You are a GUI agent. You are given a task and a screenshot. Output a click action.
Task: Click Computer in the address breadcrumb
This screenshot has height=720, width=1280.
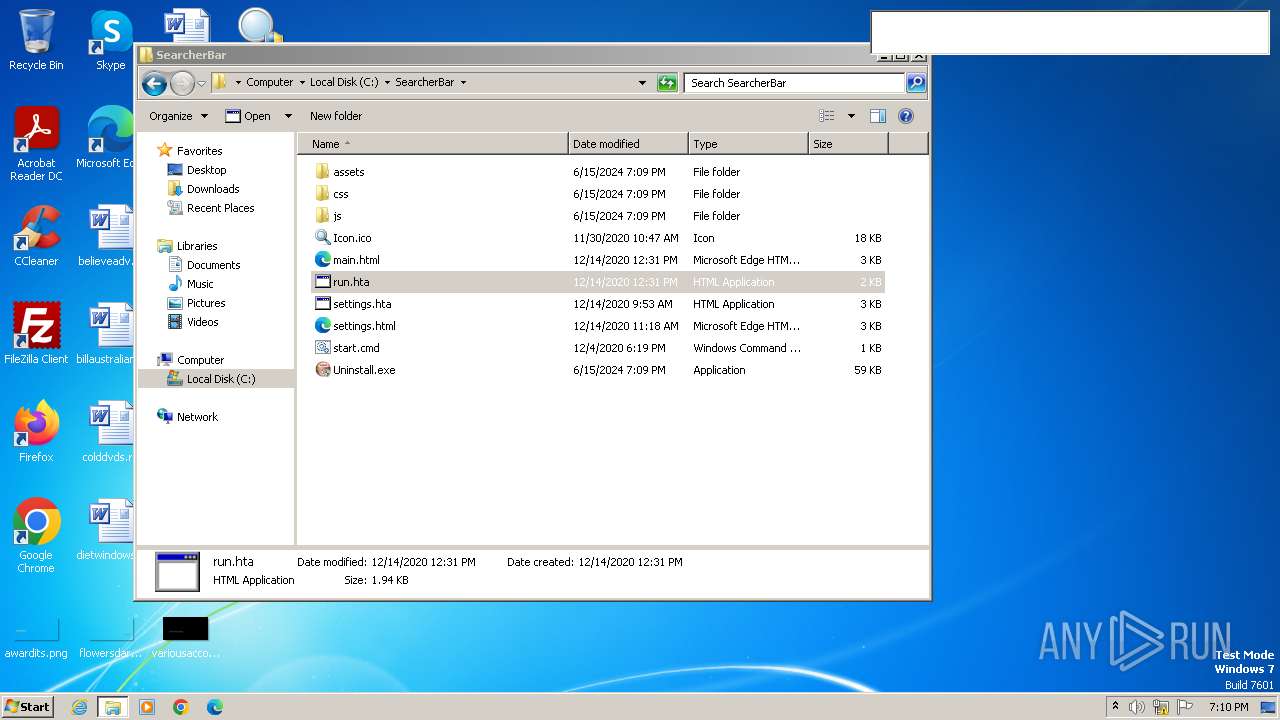tap(270, 83)
